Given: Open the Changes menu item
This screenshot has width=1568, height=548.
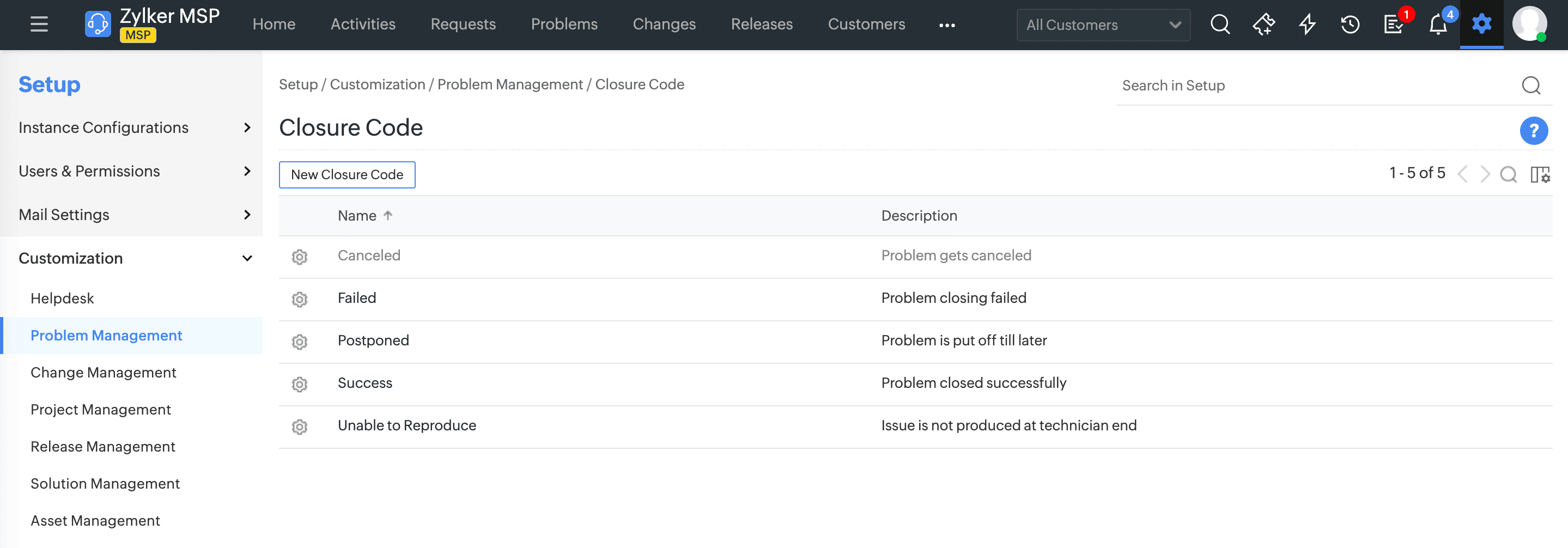Looking at the screenshot, I should click(x=664, y=25).
